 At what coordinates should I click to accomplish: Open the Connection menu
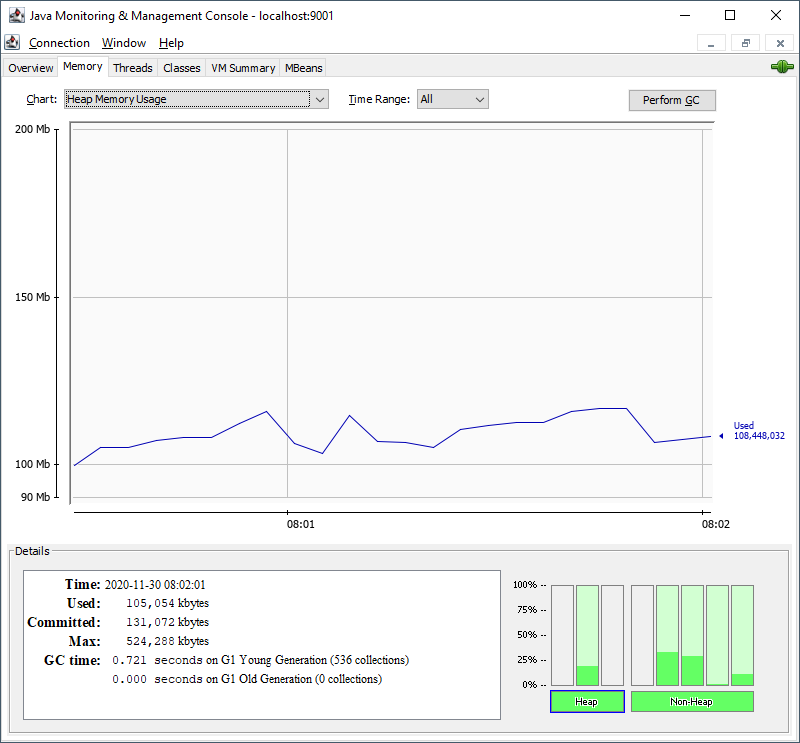[59, 43]
